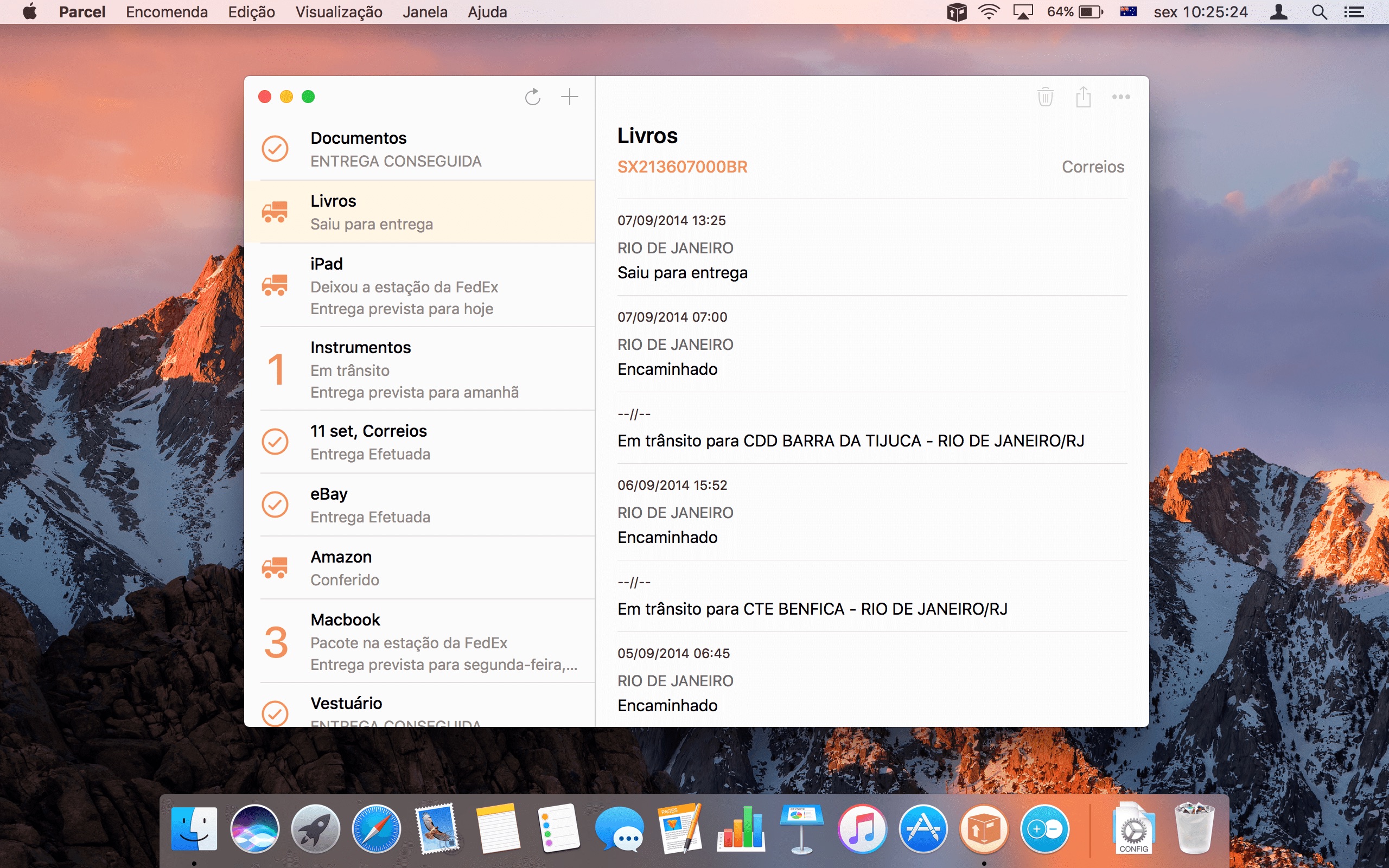Select the Vestuário delivery row
Screen dimensions: 1389x868
coord(419,705)
